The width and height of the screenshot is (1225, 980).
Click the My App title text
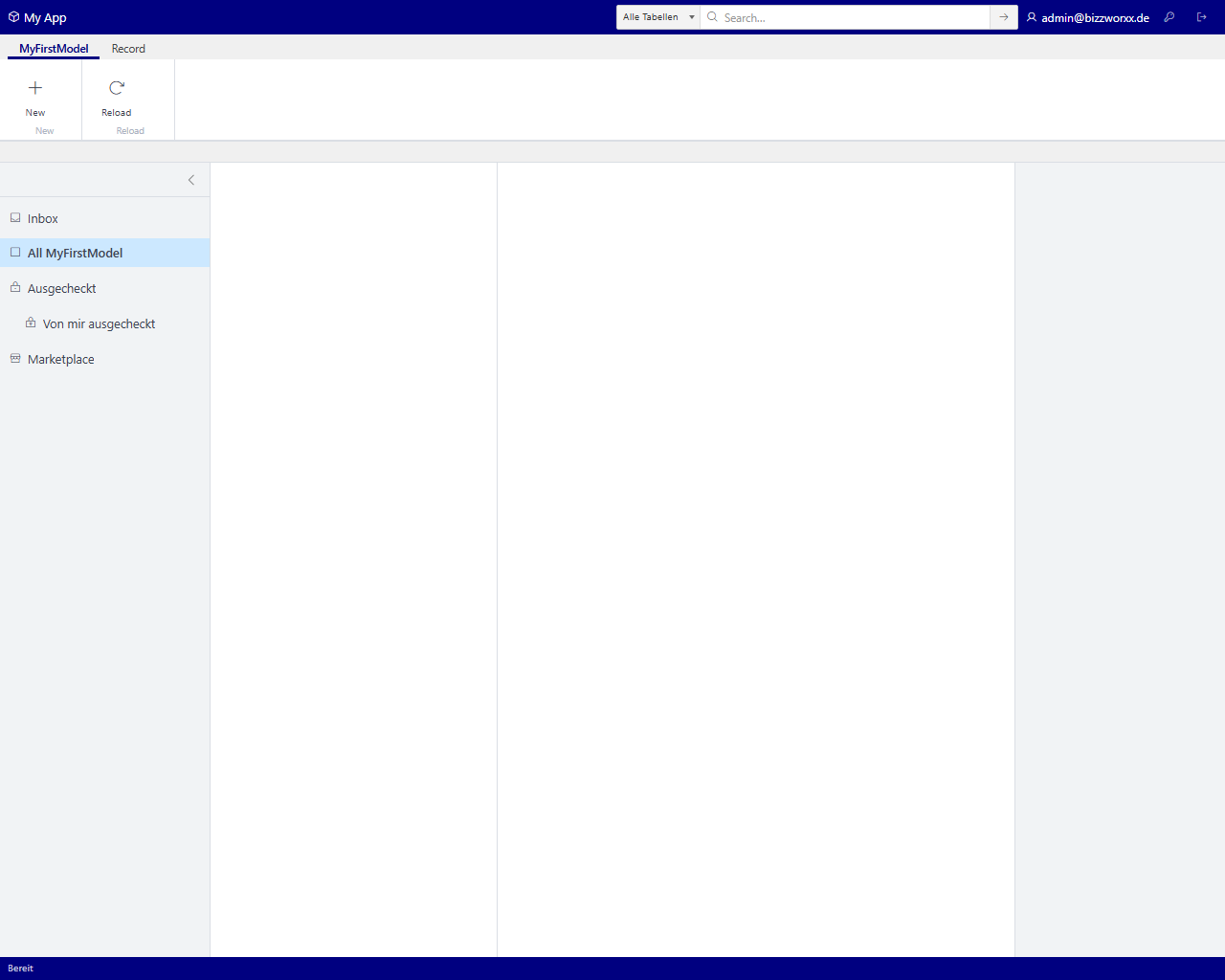(45, 17)
